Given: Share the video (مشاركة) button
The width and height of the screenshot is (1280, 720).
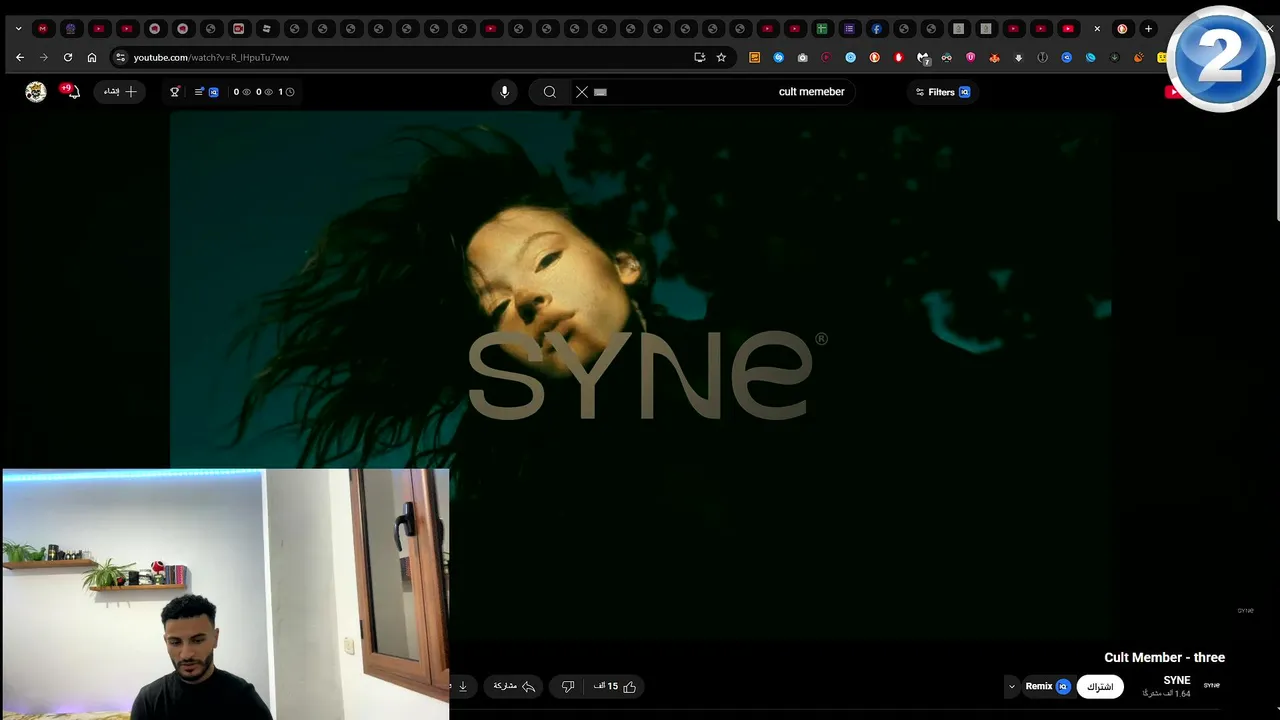Looking at the screenshot, I should 514,687.
